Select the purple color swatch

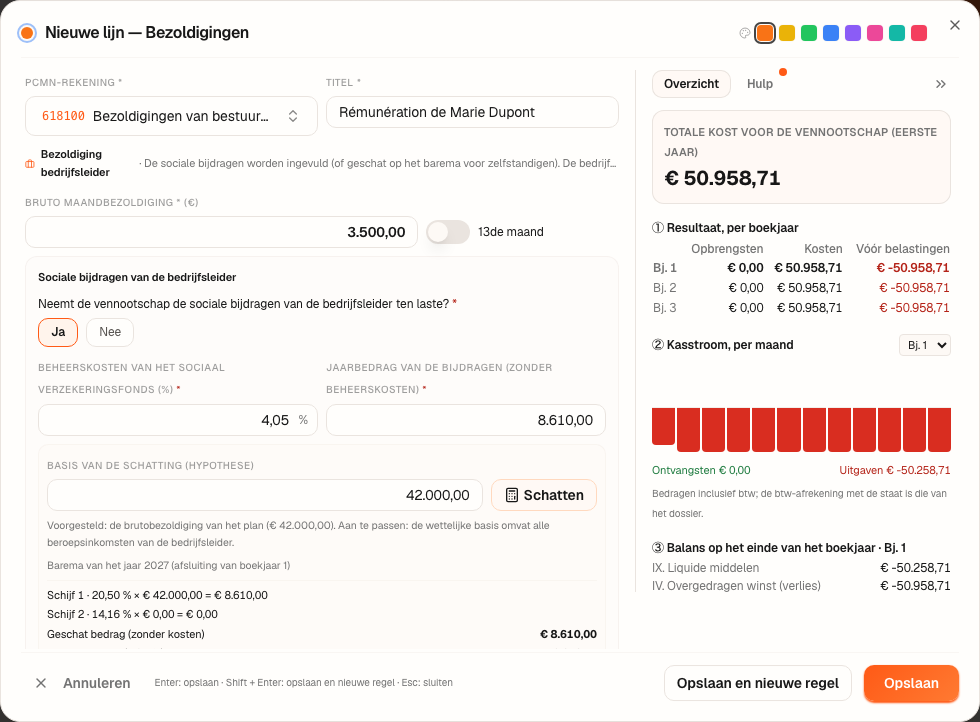pos(852,33)
